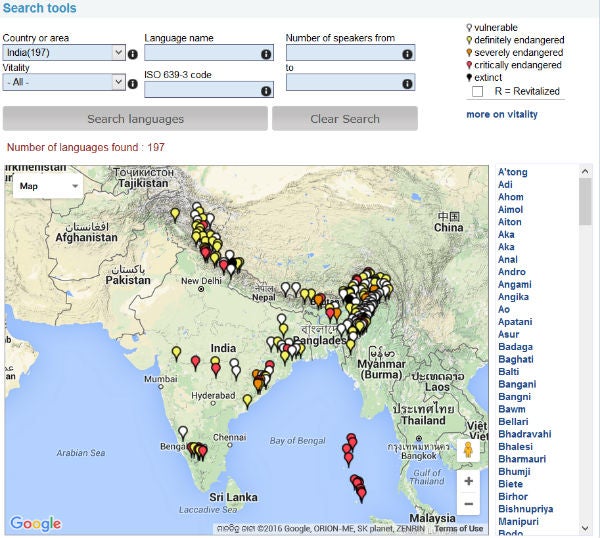Open the Ahom language link
600x538 pixels.
click(x=510, y=197)
